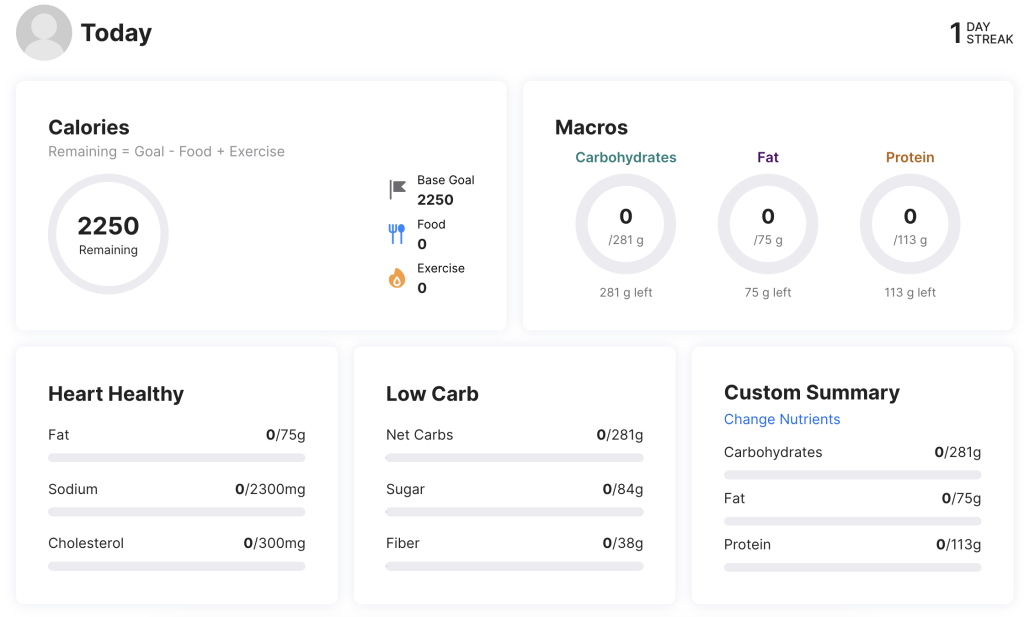
Task: Click the 1 Day Streak counter
Action: pyautogui.click(x=981, y=33)
